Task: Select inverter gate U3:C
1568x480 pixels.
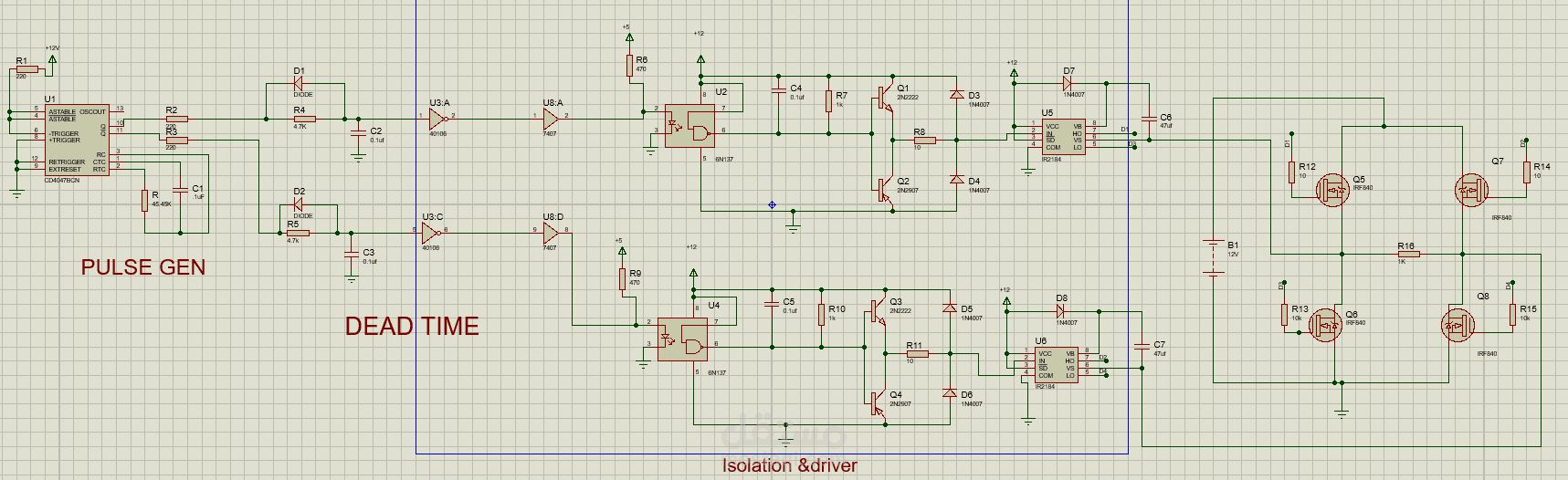Action: [x=432, y=234]
